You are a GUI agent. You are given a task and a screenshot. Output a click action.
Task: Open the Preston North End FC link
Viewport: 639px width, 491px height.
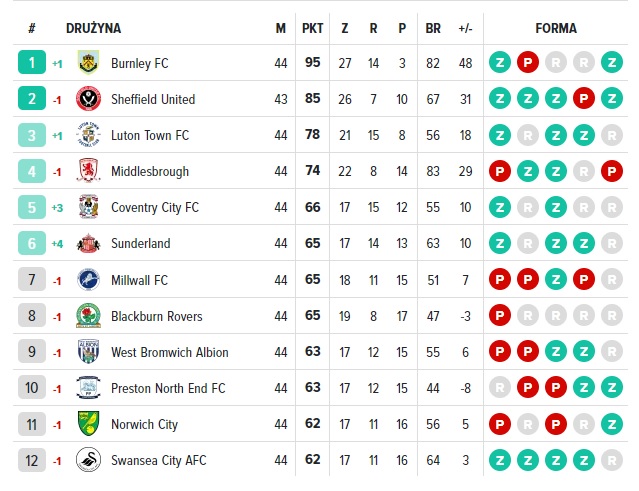tap(168, 388)
